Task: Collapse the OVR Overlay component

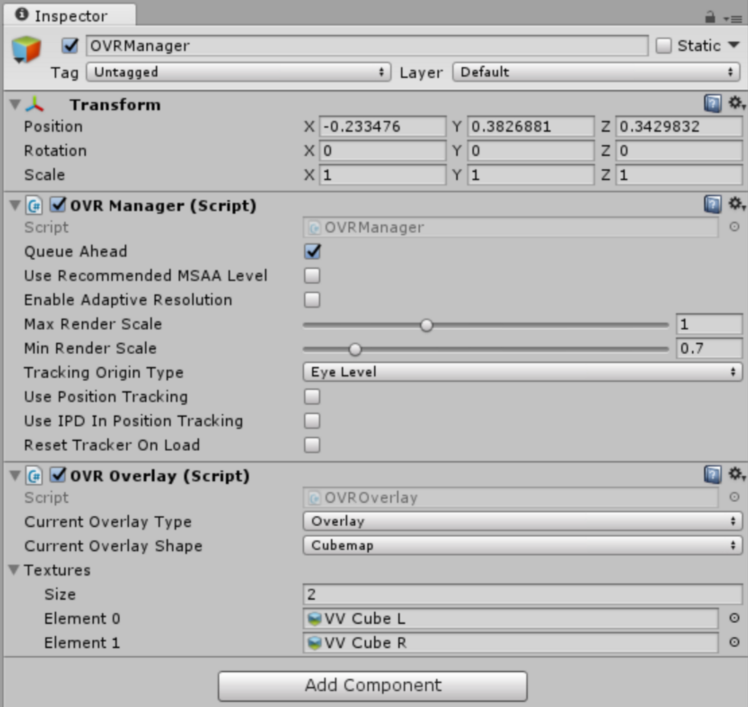Action: click(x=15, y=475)
